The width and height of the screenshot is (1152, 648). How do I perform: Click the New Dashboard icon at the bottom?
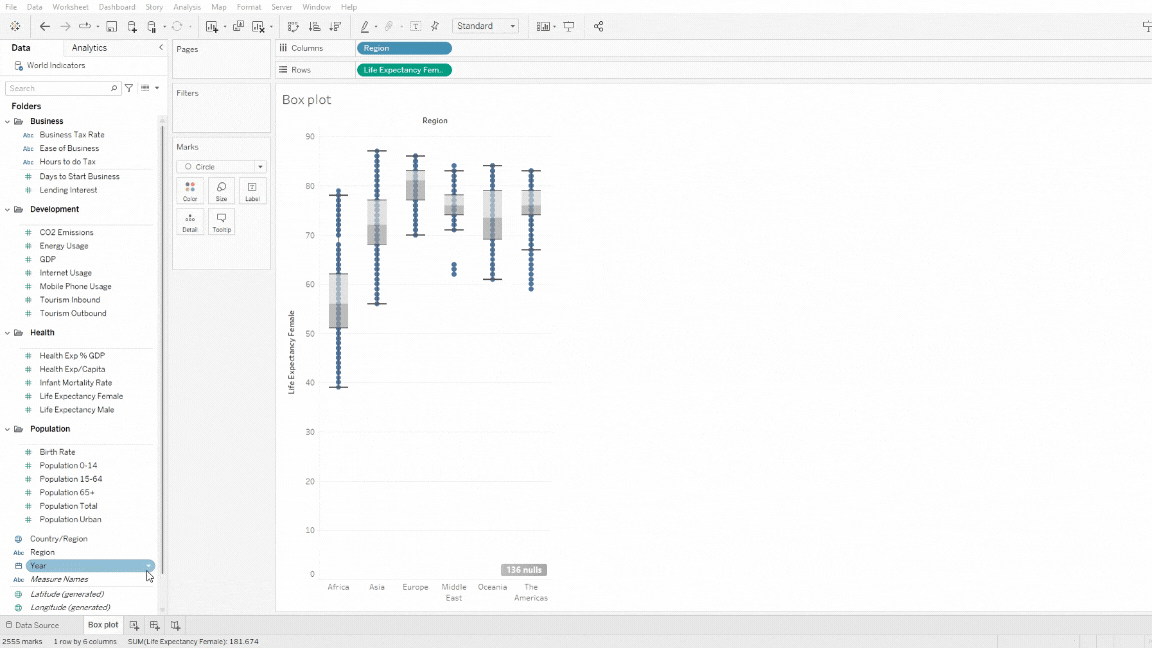point(154,625)
